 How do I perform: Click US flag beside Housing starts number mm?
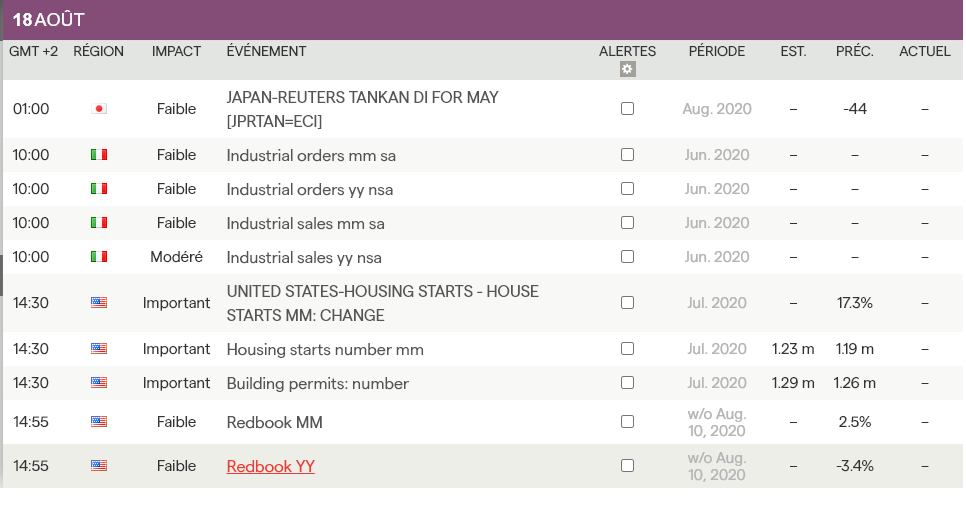(x=99, y=349)
